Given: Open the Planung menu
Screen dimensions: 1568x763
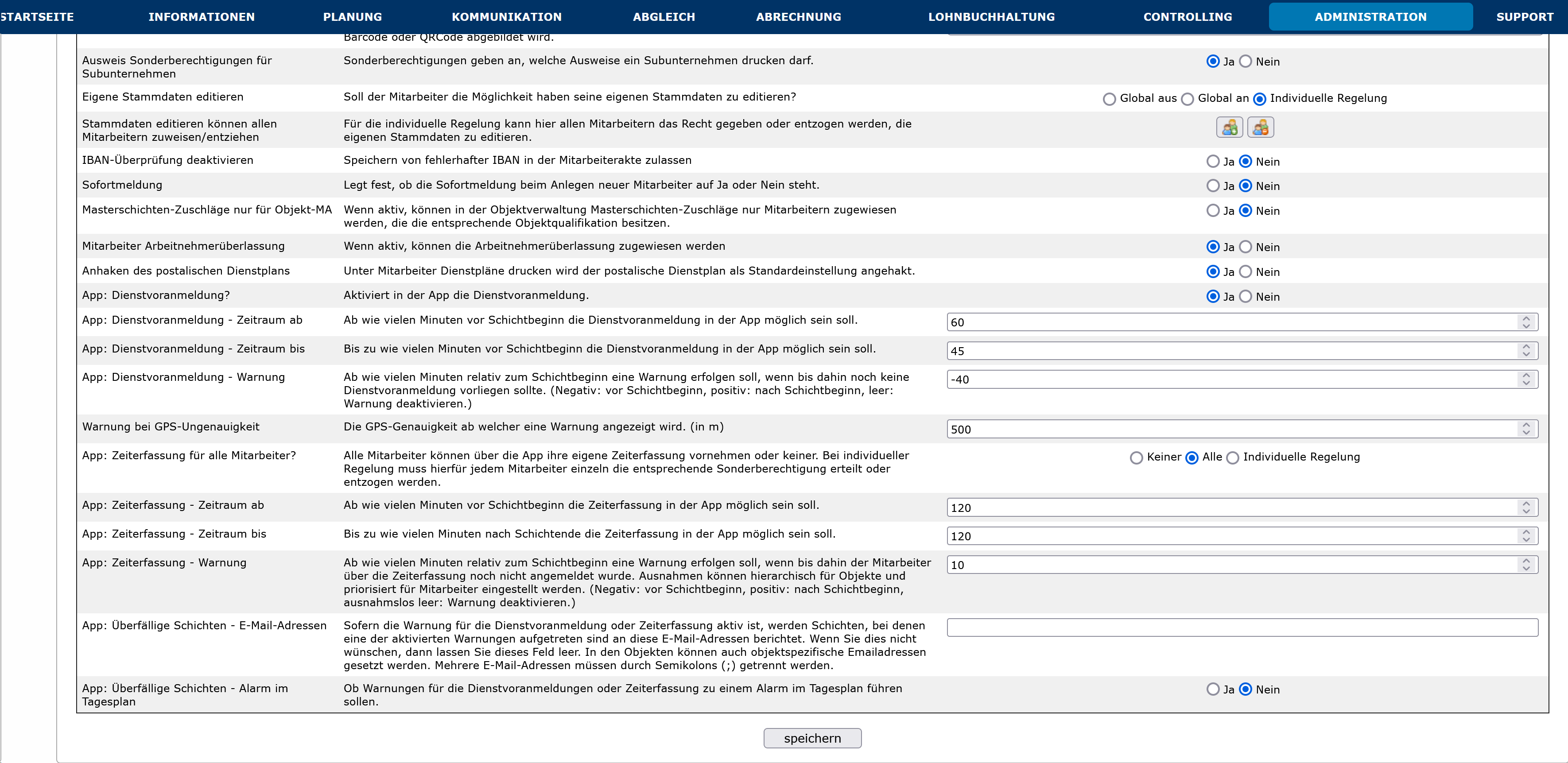Looking at the screenshot, I should coord(353,17).
